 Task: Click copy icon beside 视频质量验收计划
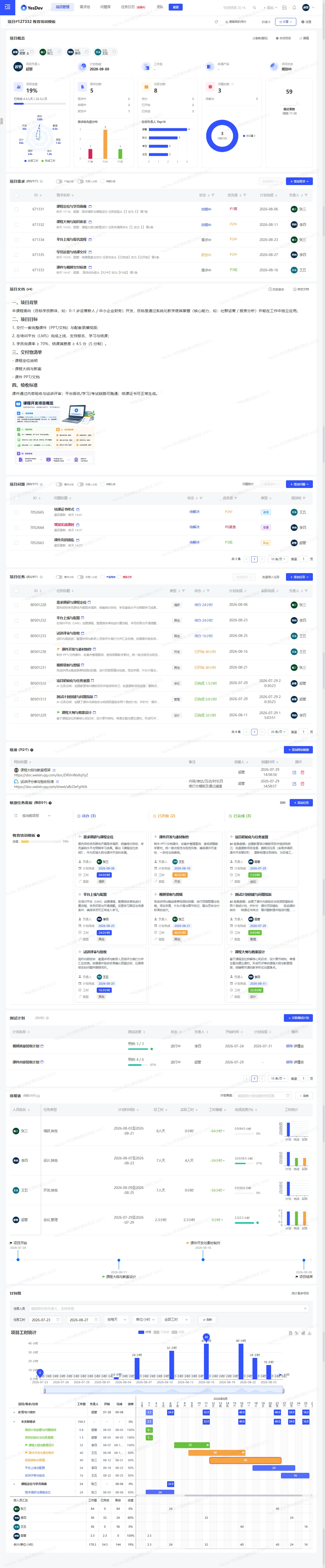[42, 1046]
